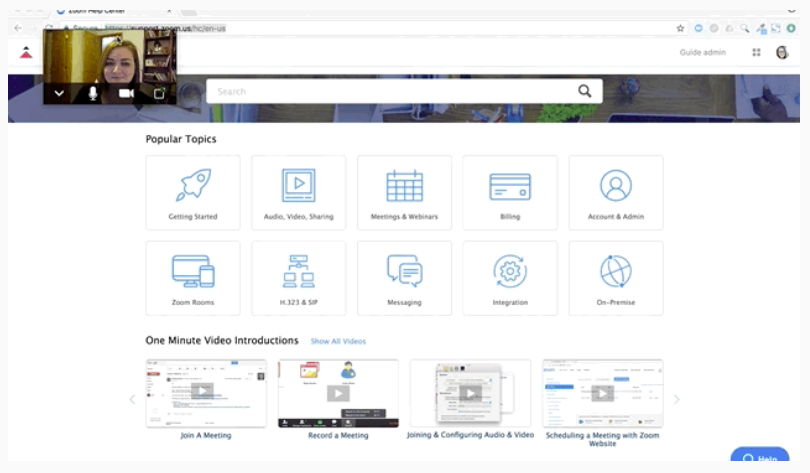Click the Zoom Rooms label text
Image resolution: width=810 pixels, height=473 pixels.
(193, 302)
